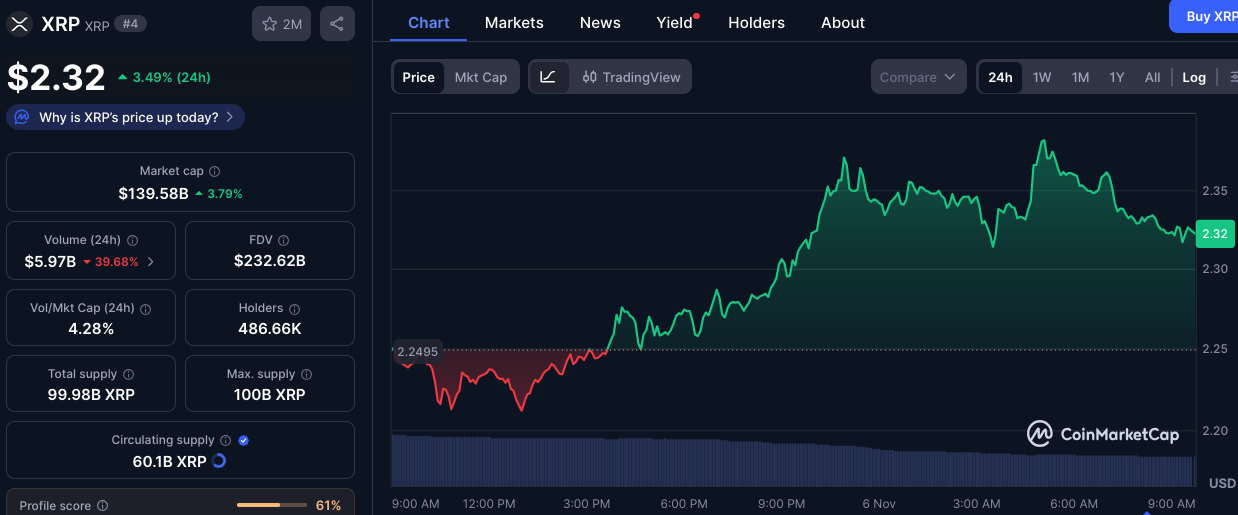Add XRP to watchlist with star button
Screen dimensions: 1238x515
click(281, 24)
